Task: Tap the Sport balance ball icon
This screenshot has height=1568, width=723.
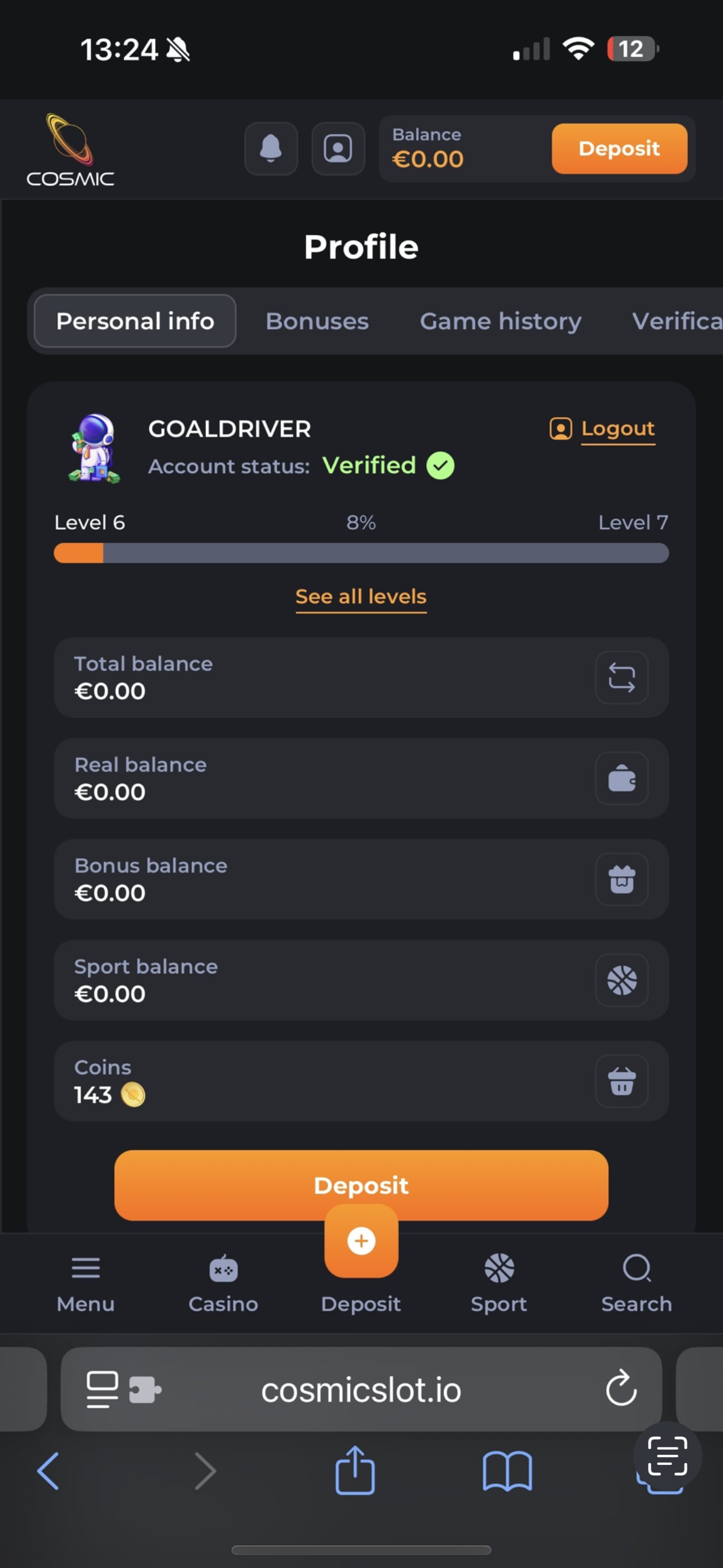Action: pos(622,981)
